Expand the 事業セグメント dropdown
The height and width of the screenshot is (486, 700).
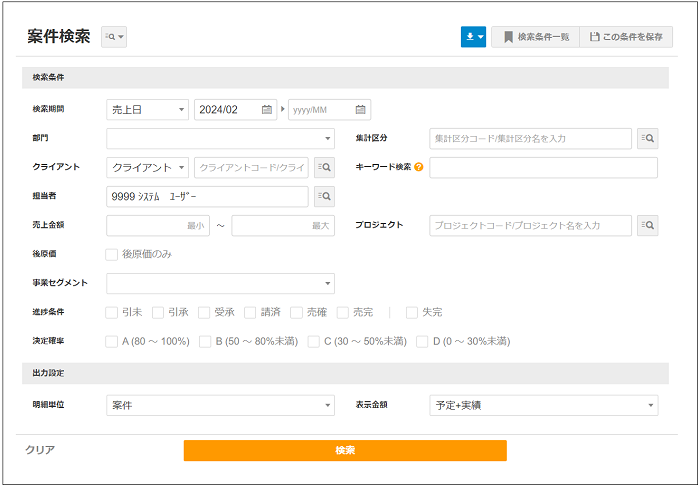(x=221, y=283)
